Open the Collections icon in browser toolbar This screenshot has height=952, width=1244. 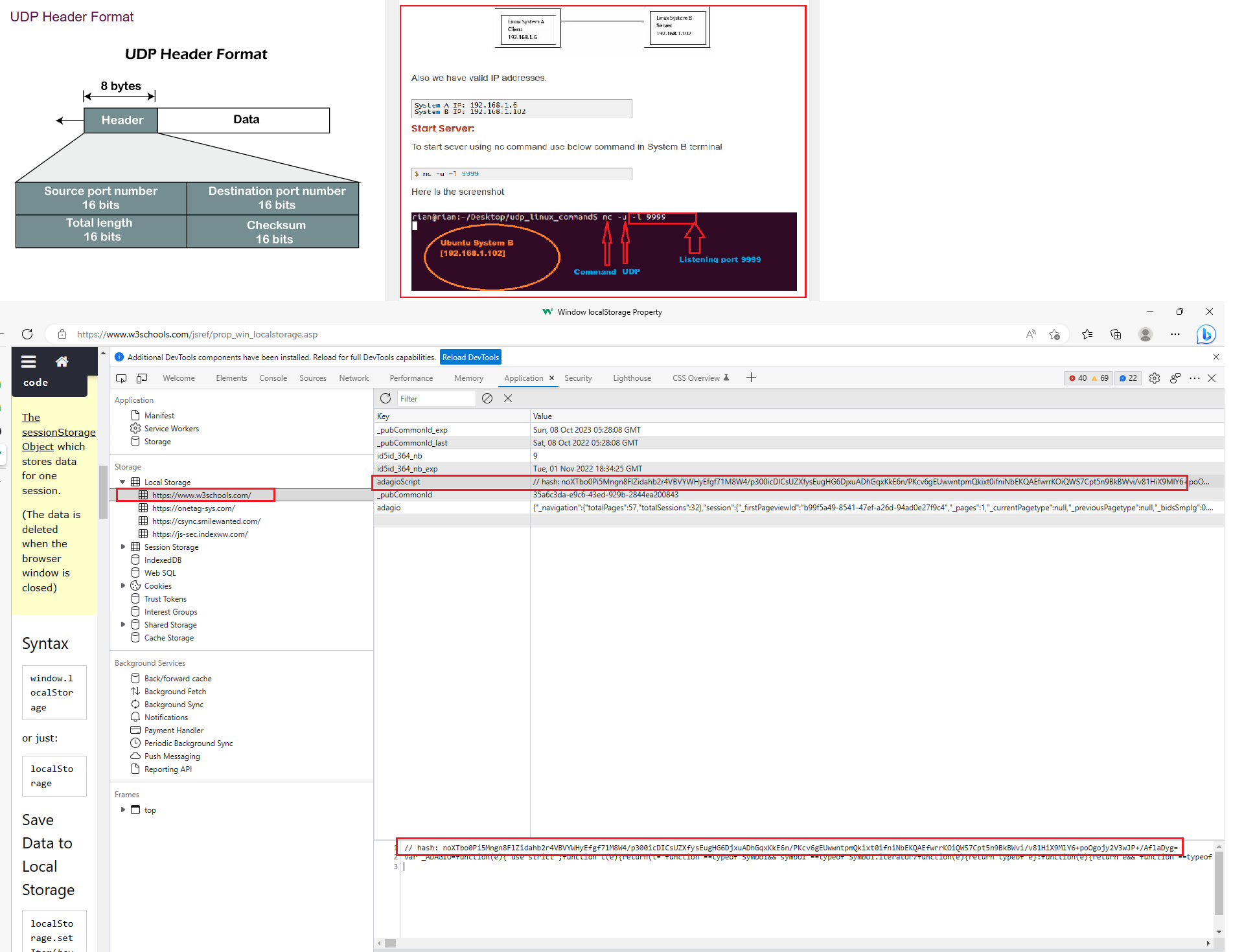tap(1116, 334)
